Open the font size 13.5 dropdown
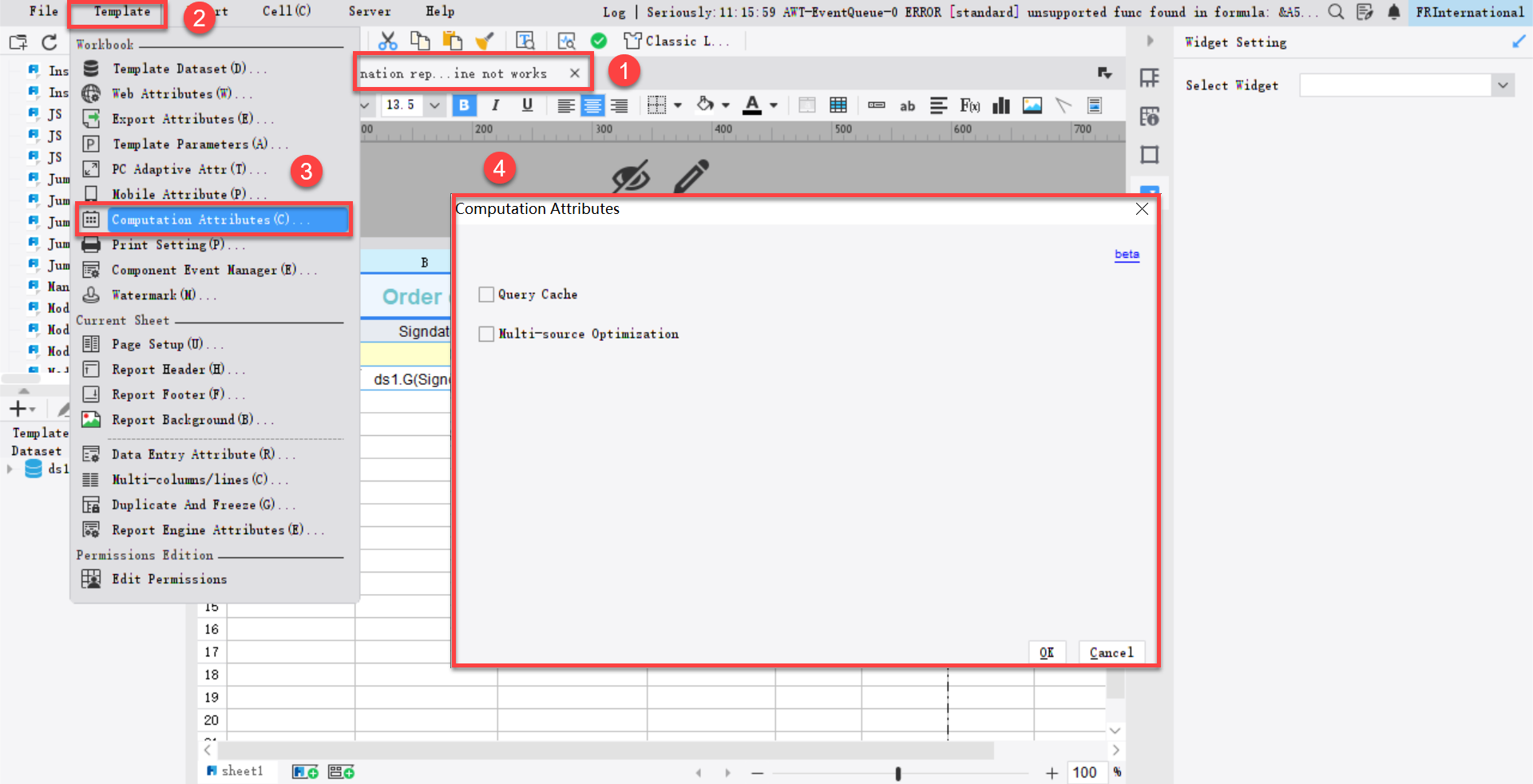Image resolution: width=1533 pixels, height=784 pixels. click(434, 105)
